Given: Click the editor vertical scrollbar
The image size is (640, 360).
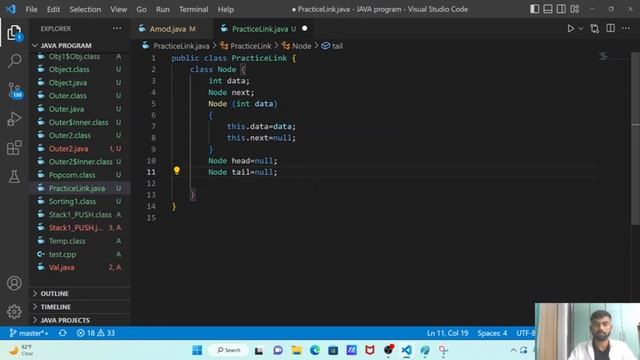Looking at the screenshot, I should tap(636, 139).
